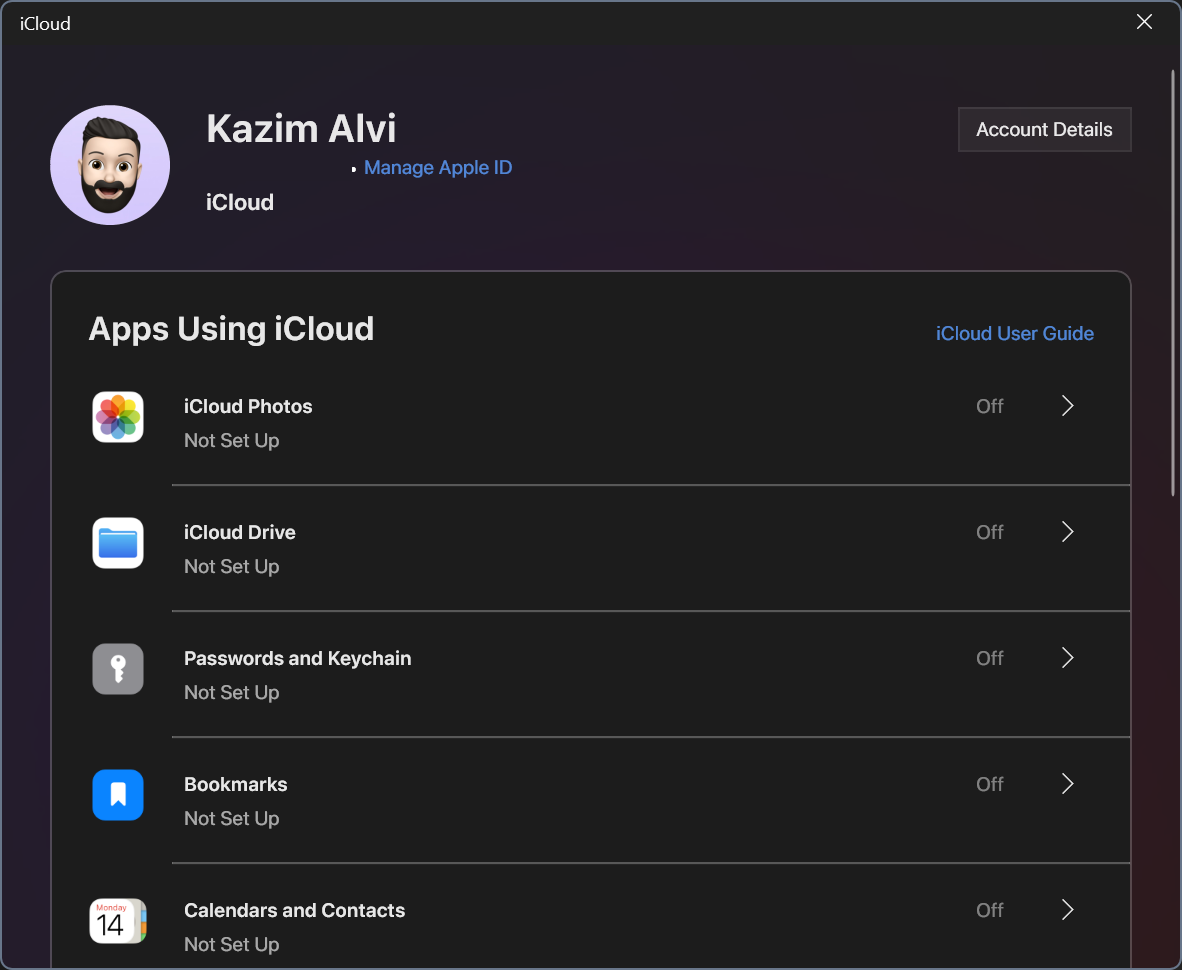Click the Bookmarks app icon
Viewport: 1182px width, 970px height.
(118, 794)
